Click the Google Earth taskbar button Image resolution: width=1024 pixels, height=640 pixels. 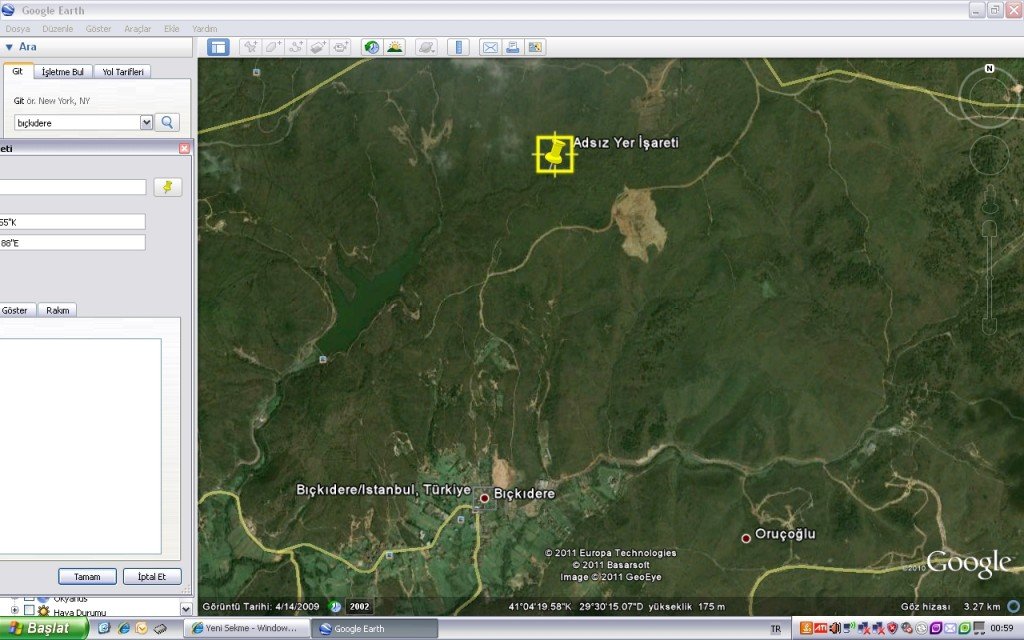374,628
